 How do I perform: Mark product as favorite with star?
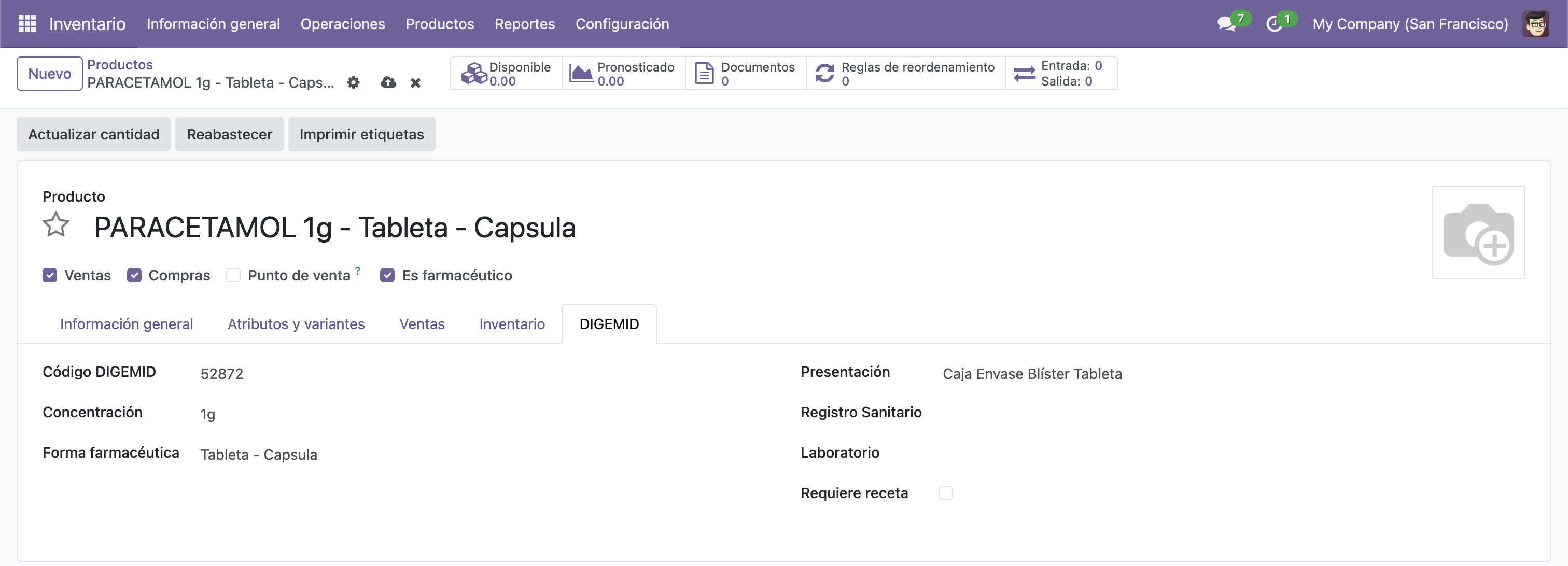click(x=56, y=225)
